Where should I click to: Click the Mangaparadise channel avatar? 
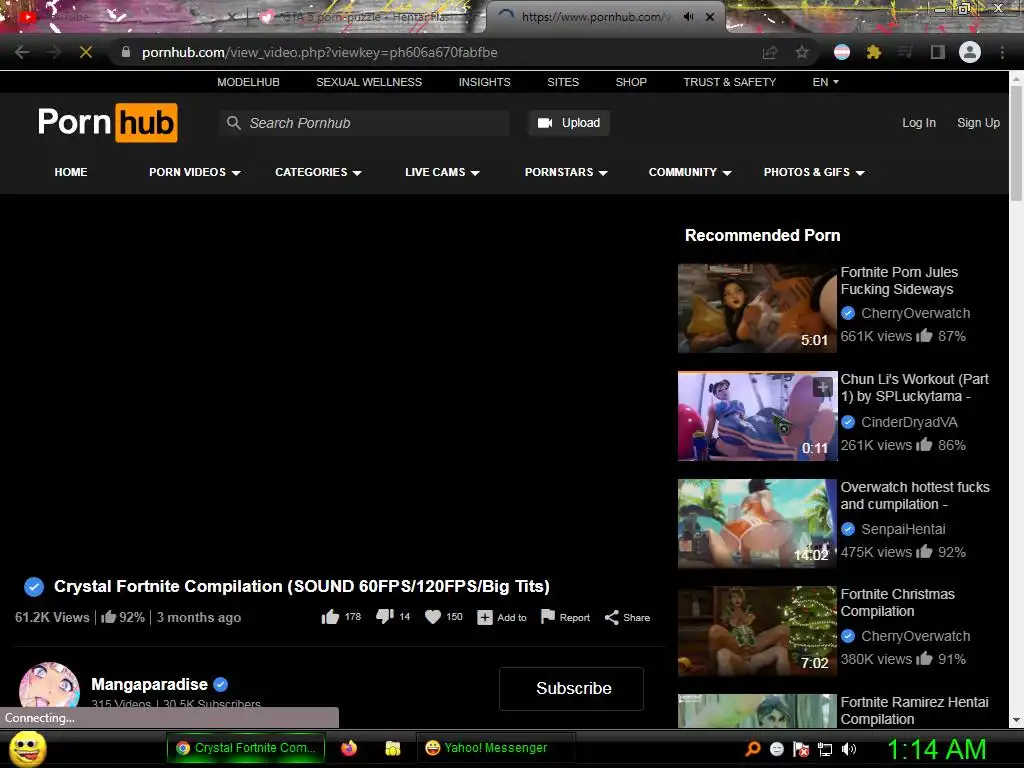49,686
